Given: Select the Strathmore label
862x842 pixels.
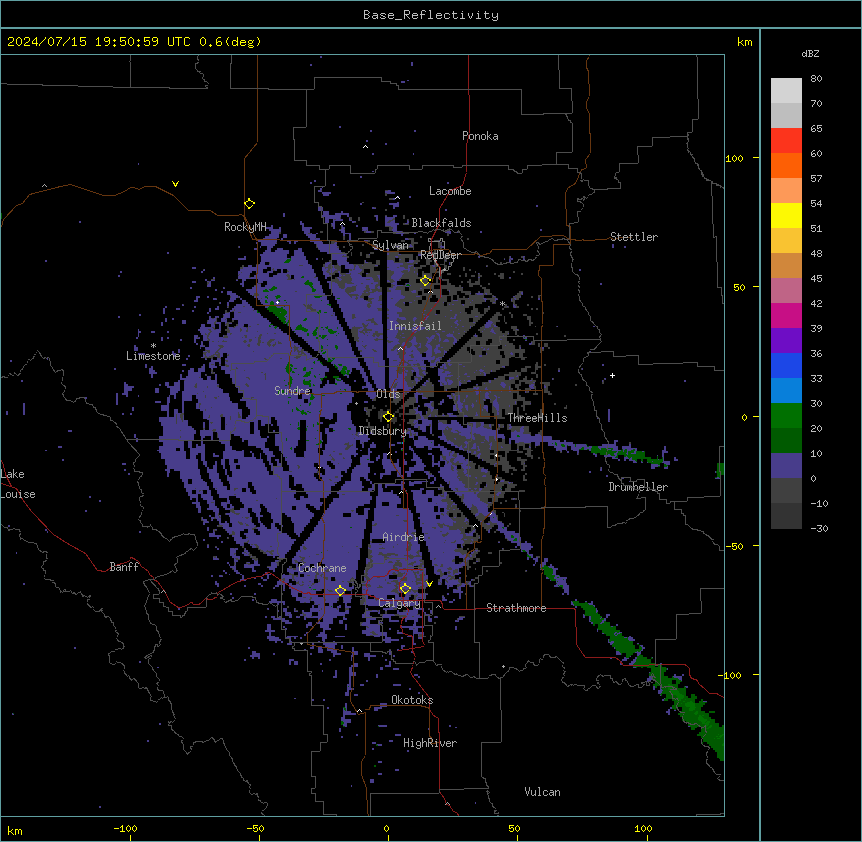Looking at the screenshot, I should point(516,608).
